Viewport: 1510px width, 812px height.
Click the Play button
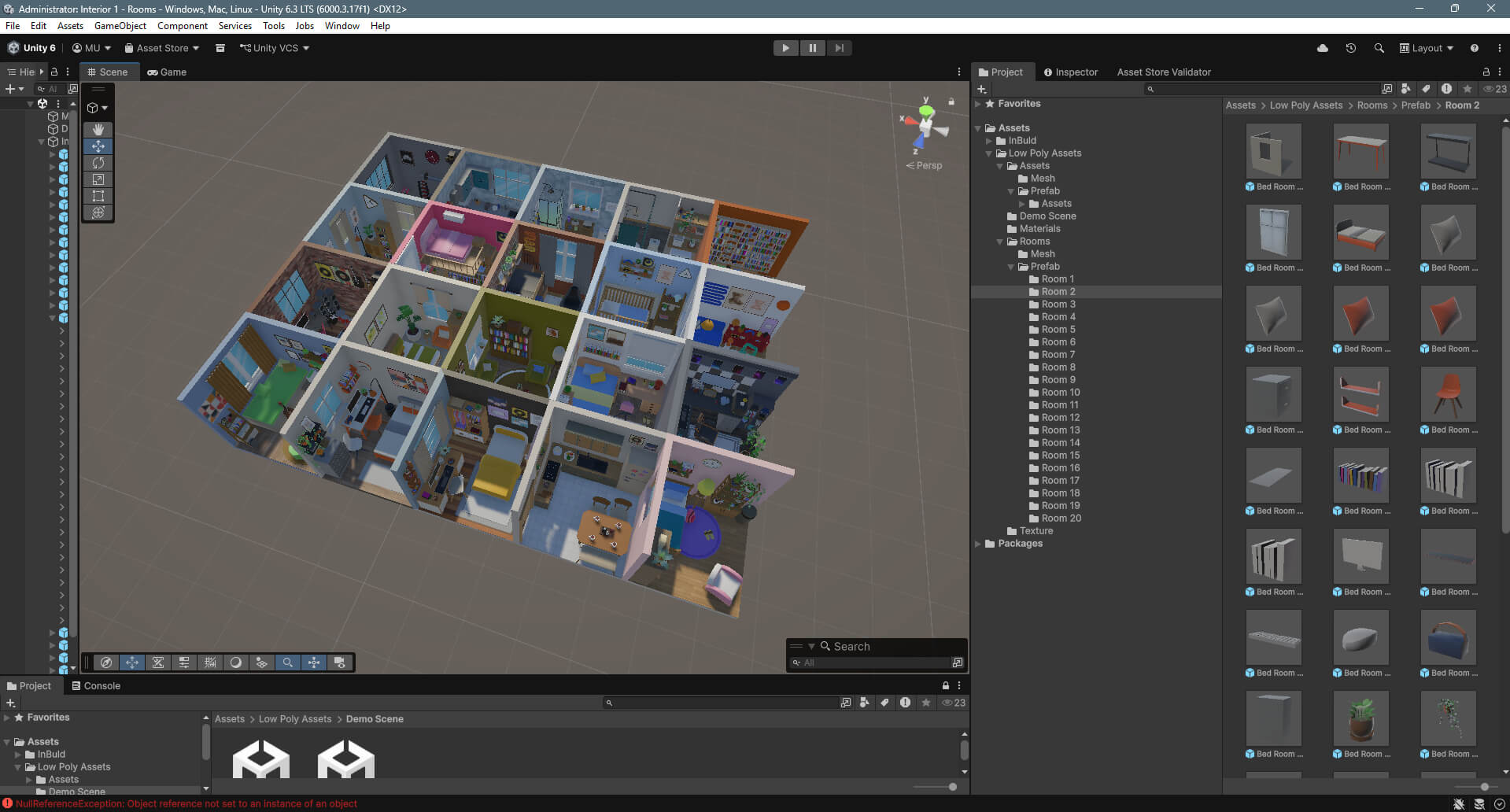785,48
